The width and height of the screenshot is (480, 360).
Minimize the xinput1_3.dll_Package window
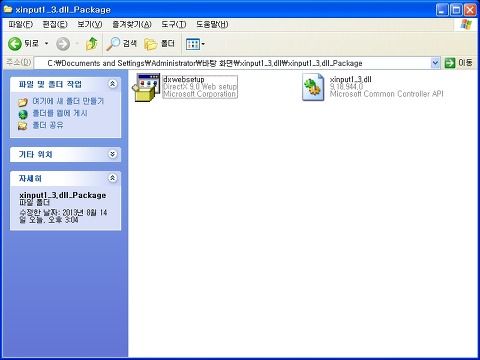point(442,10)
